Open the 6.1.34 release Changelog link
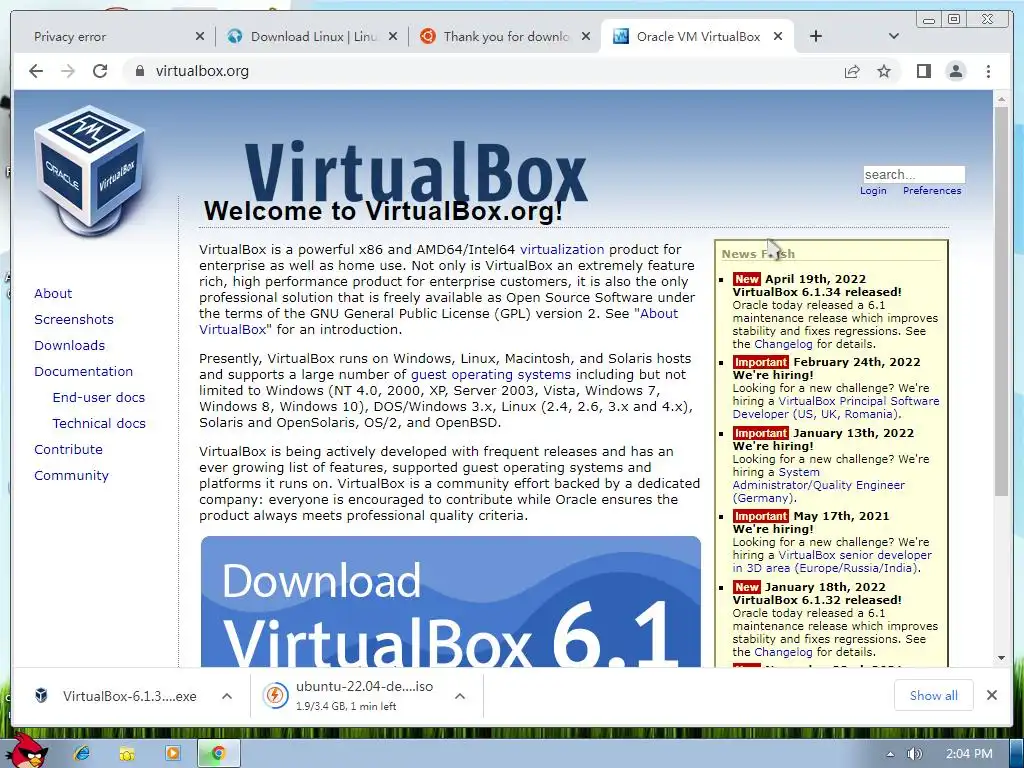Screen dimensions: 1024x768 point(783,344)
